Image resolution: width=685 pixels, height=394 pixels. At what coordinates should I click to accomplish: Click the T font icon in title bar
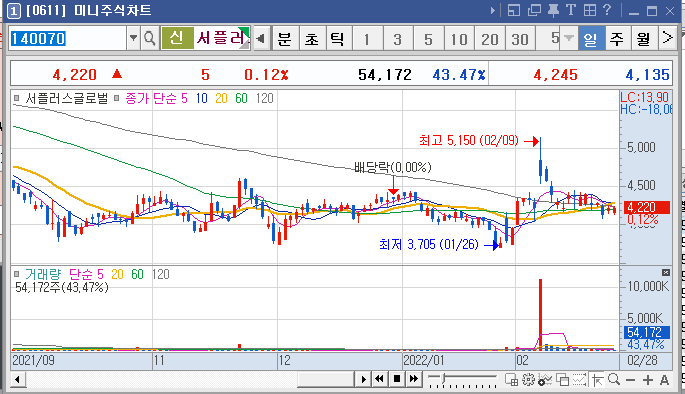571,10
